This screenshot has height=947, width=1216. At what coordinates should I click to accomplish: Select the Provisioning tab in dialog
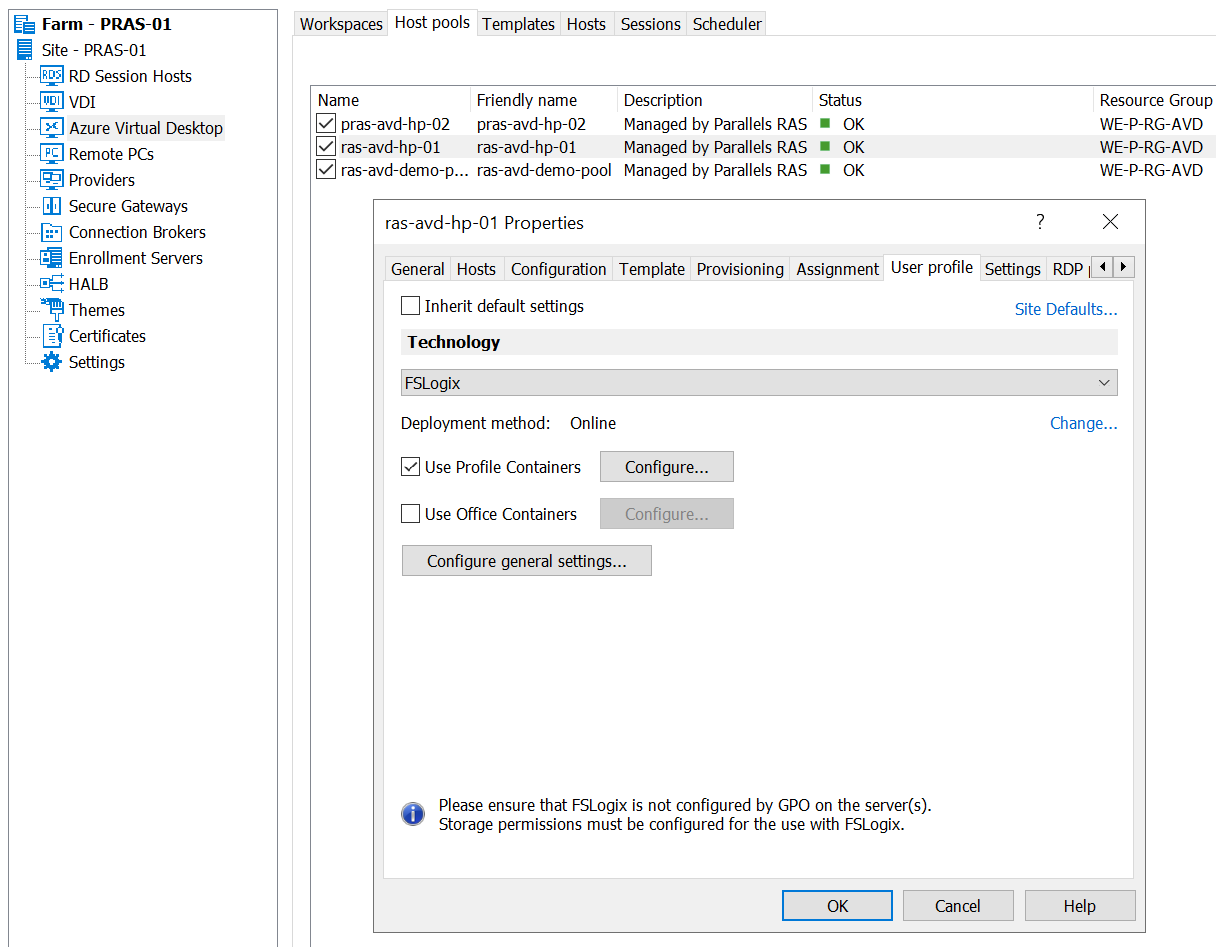740,269
